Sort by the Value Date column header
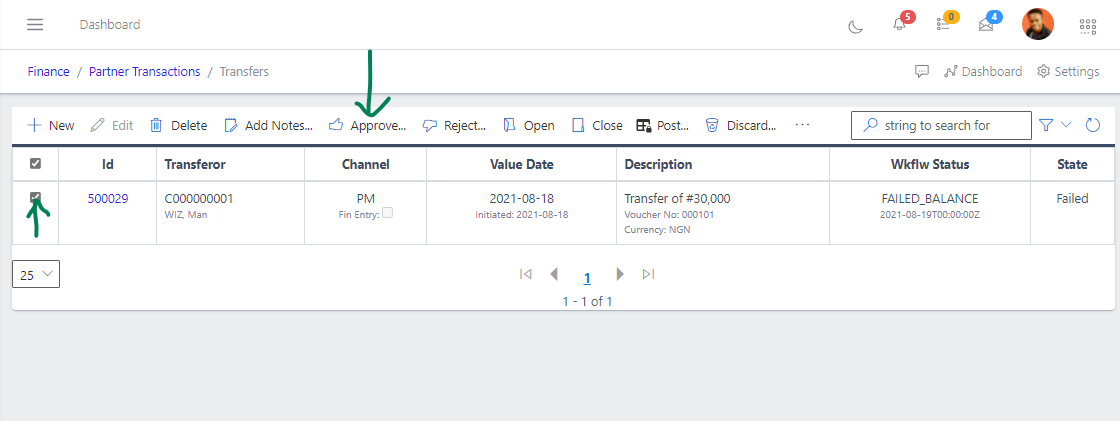This screenshot has height=421, width=1120. [x=521, y=164]
